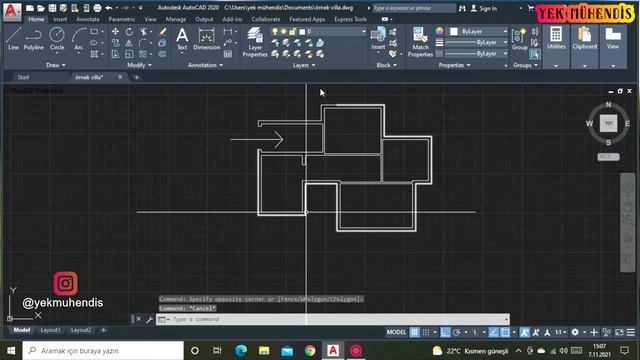The image size is (640, 360).
Task: Click the Mirror tool icon
Action: (129, 43)
